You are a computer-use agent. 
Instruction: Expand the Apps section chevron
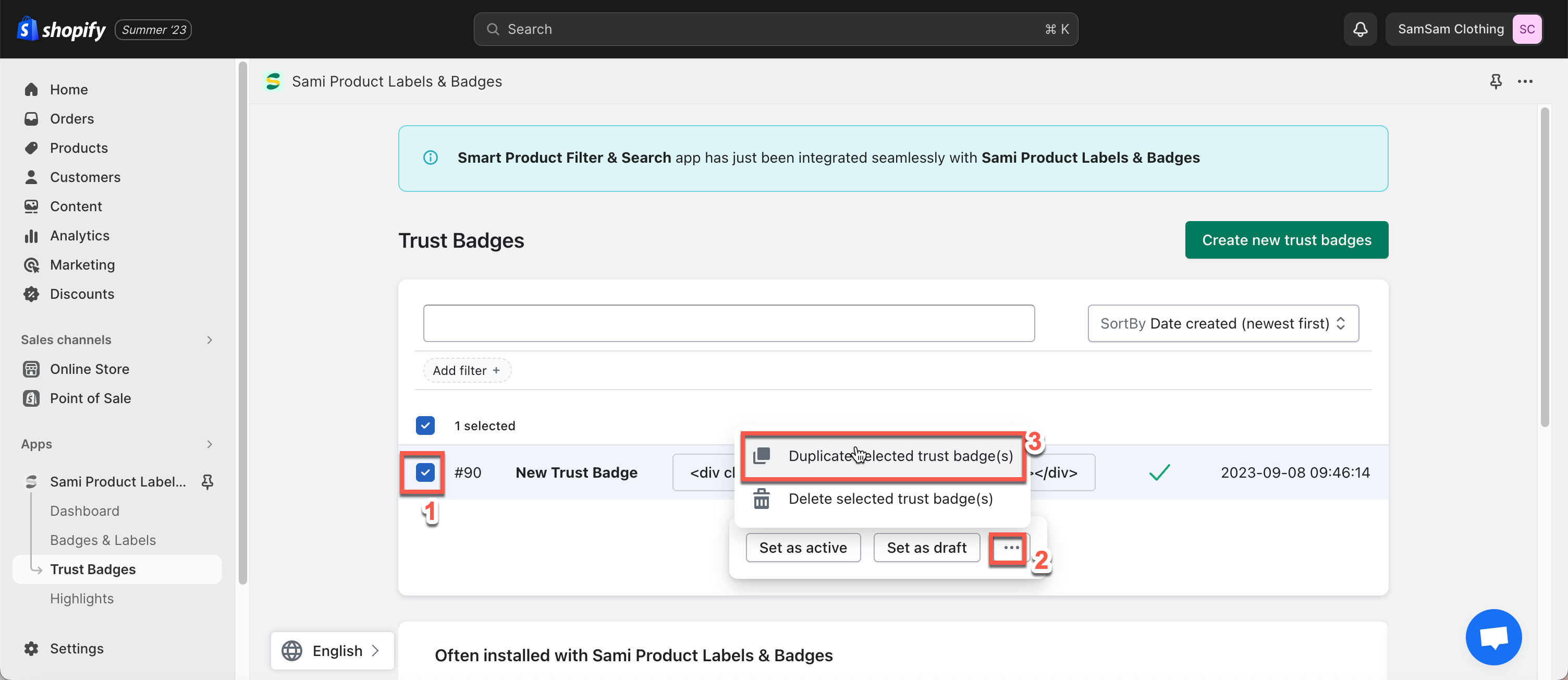click(x=210, y=444)
